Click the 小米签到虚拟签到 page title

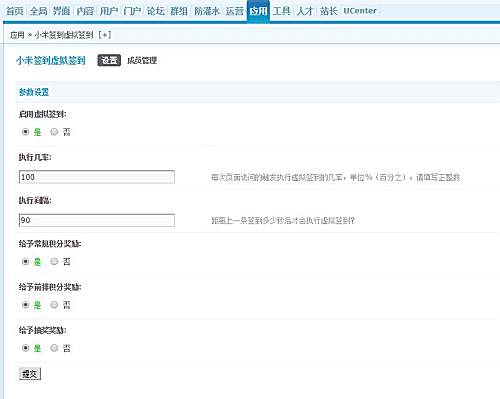[51, 60]
